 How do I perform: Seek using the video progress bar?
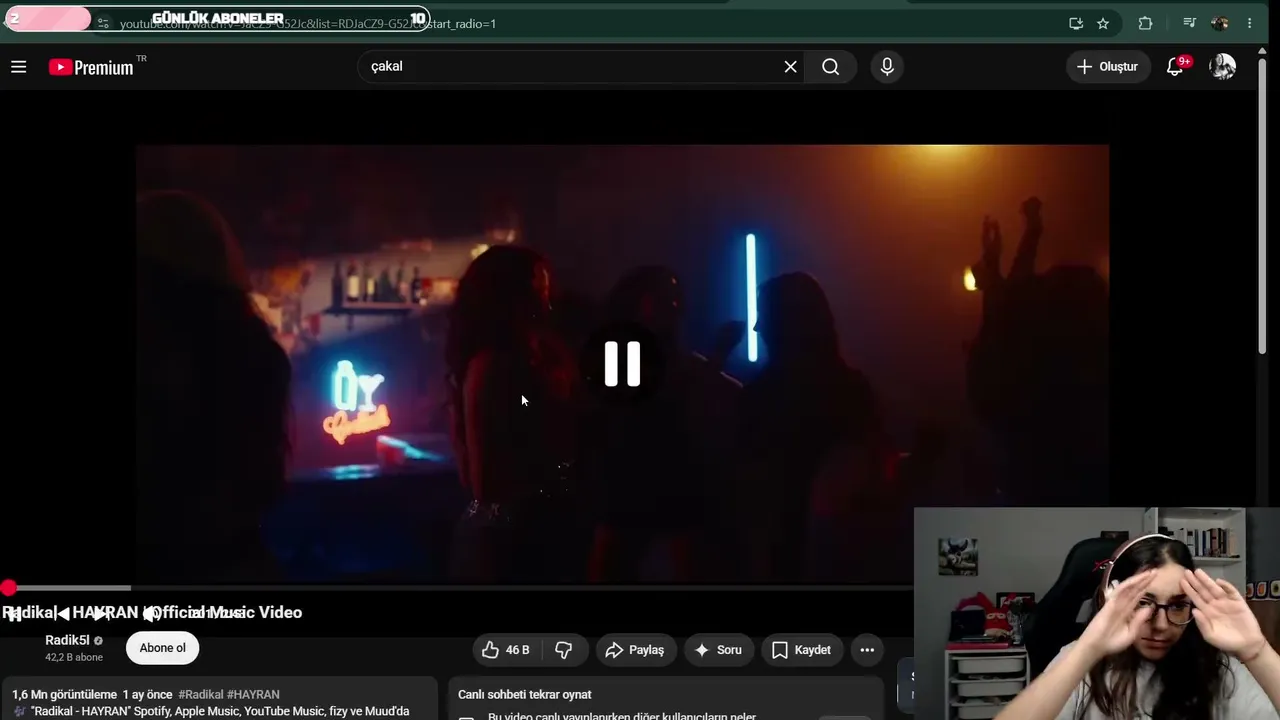[456, 588]
